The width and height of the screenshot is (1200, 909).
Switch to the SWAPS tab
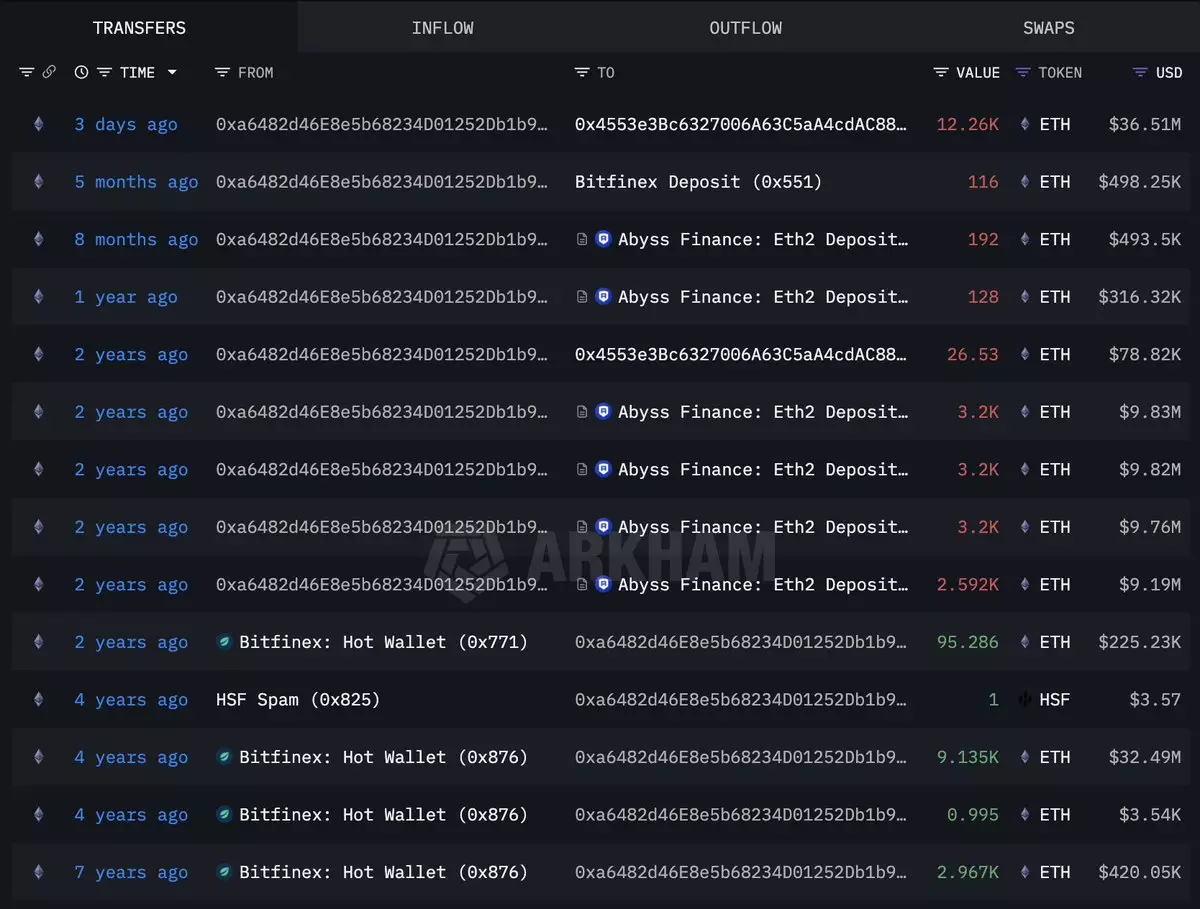[x=1048, y=28]
